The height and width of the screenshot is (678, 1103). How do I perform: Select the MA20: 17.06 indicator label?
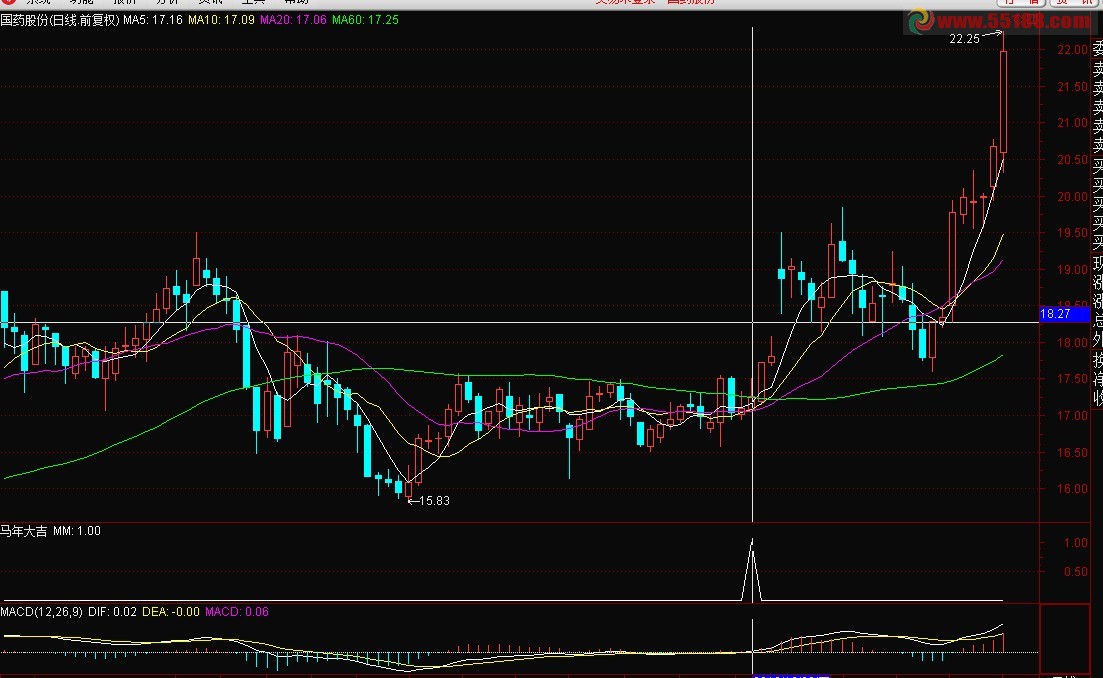[293, 20]
